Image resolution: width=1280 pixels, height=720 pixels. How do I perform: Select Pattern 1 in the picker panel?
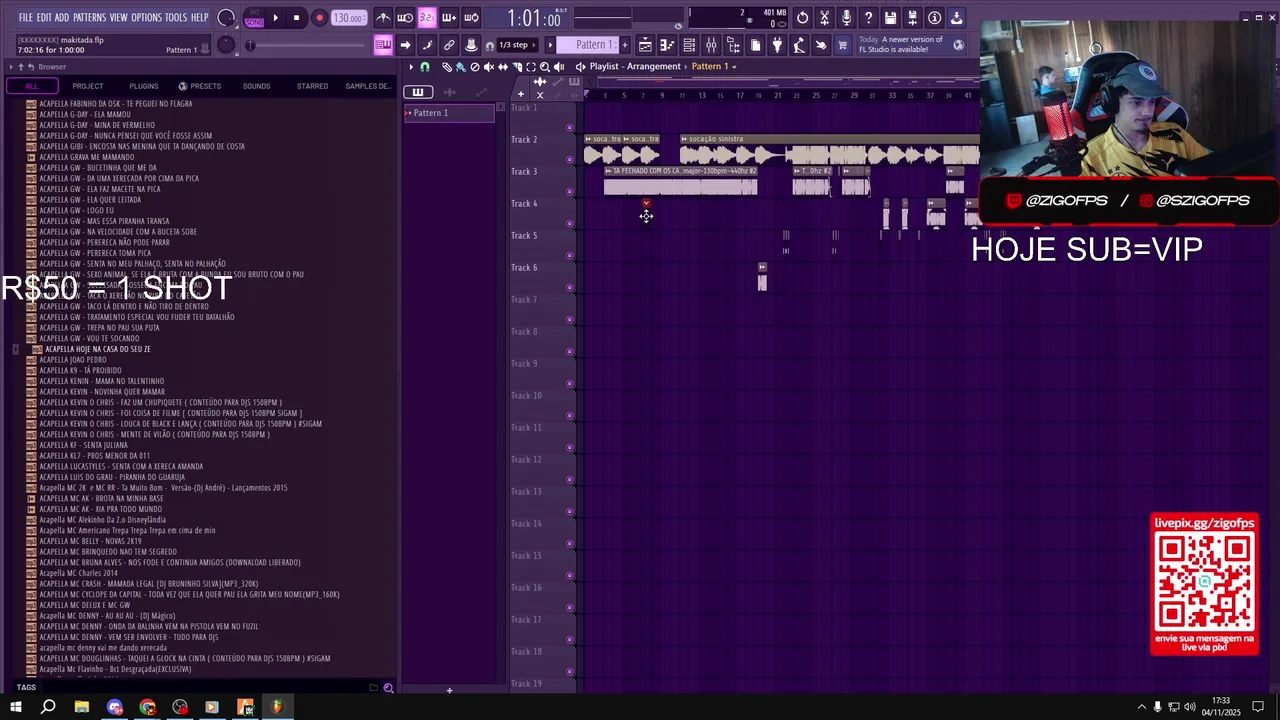(449, 113)
